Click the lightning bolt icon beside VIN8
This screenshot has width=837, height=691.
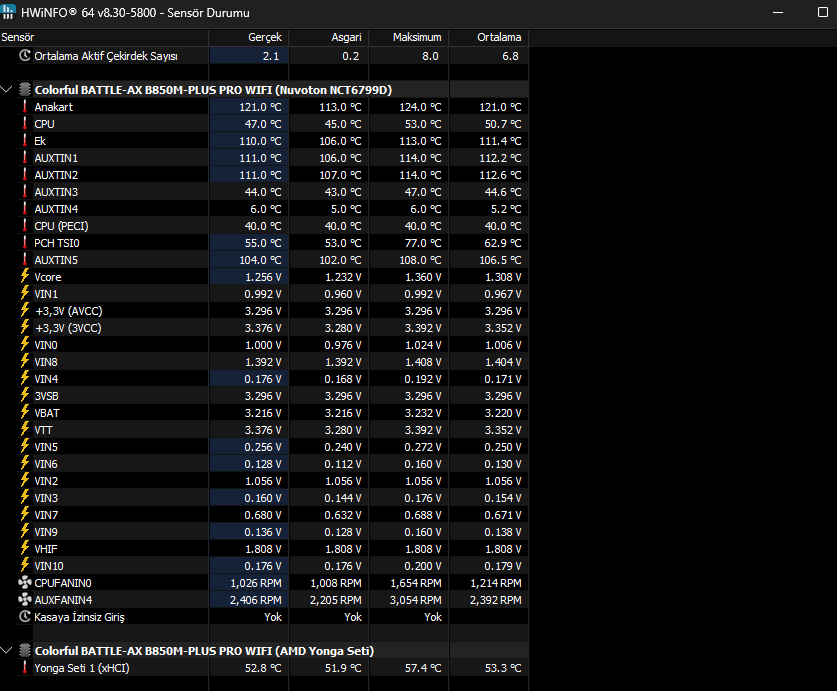pyautogui.click(x=25, y=362)
